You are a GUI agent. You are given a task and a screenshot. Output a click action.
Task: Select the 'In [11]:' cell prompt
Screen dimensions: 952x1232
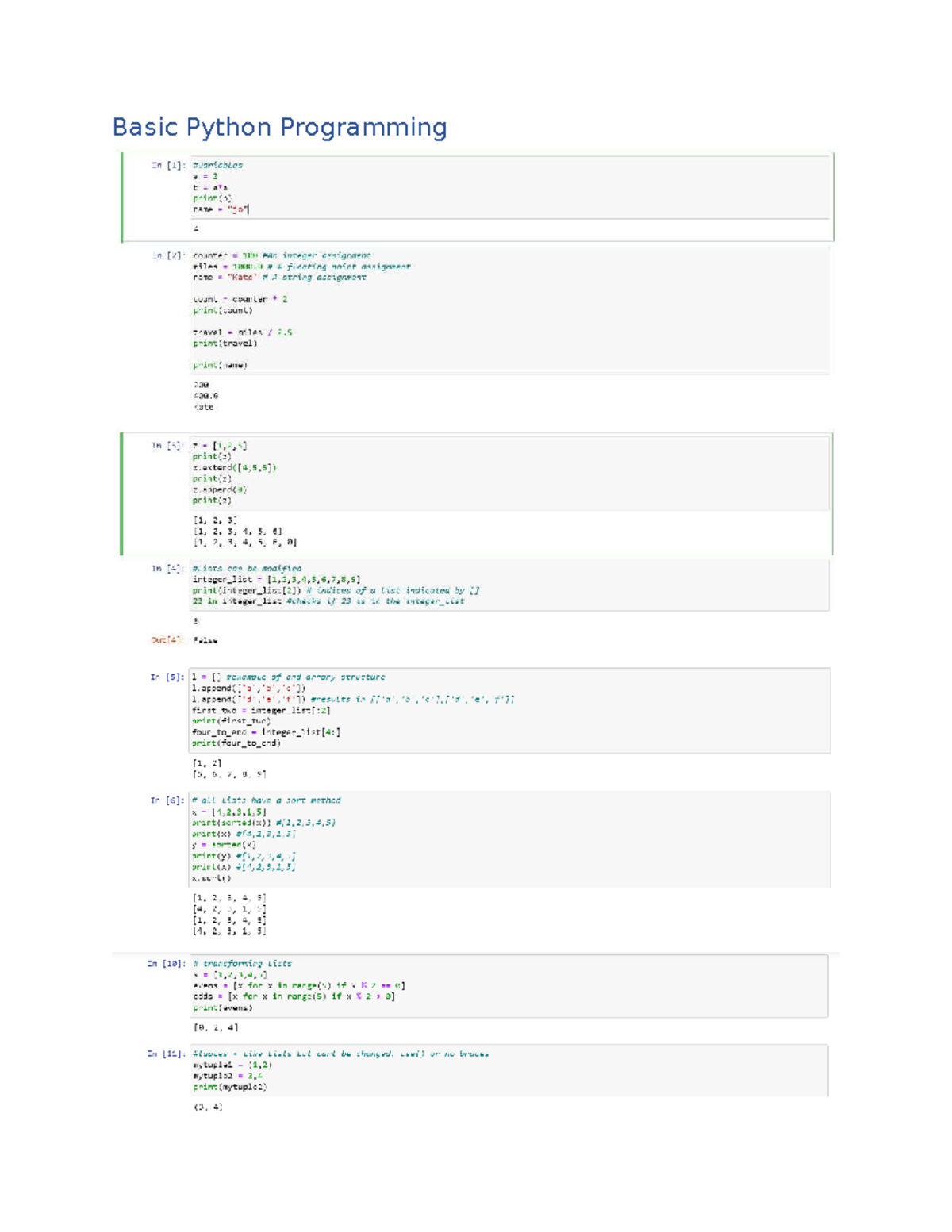pos(167,1054)
